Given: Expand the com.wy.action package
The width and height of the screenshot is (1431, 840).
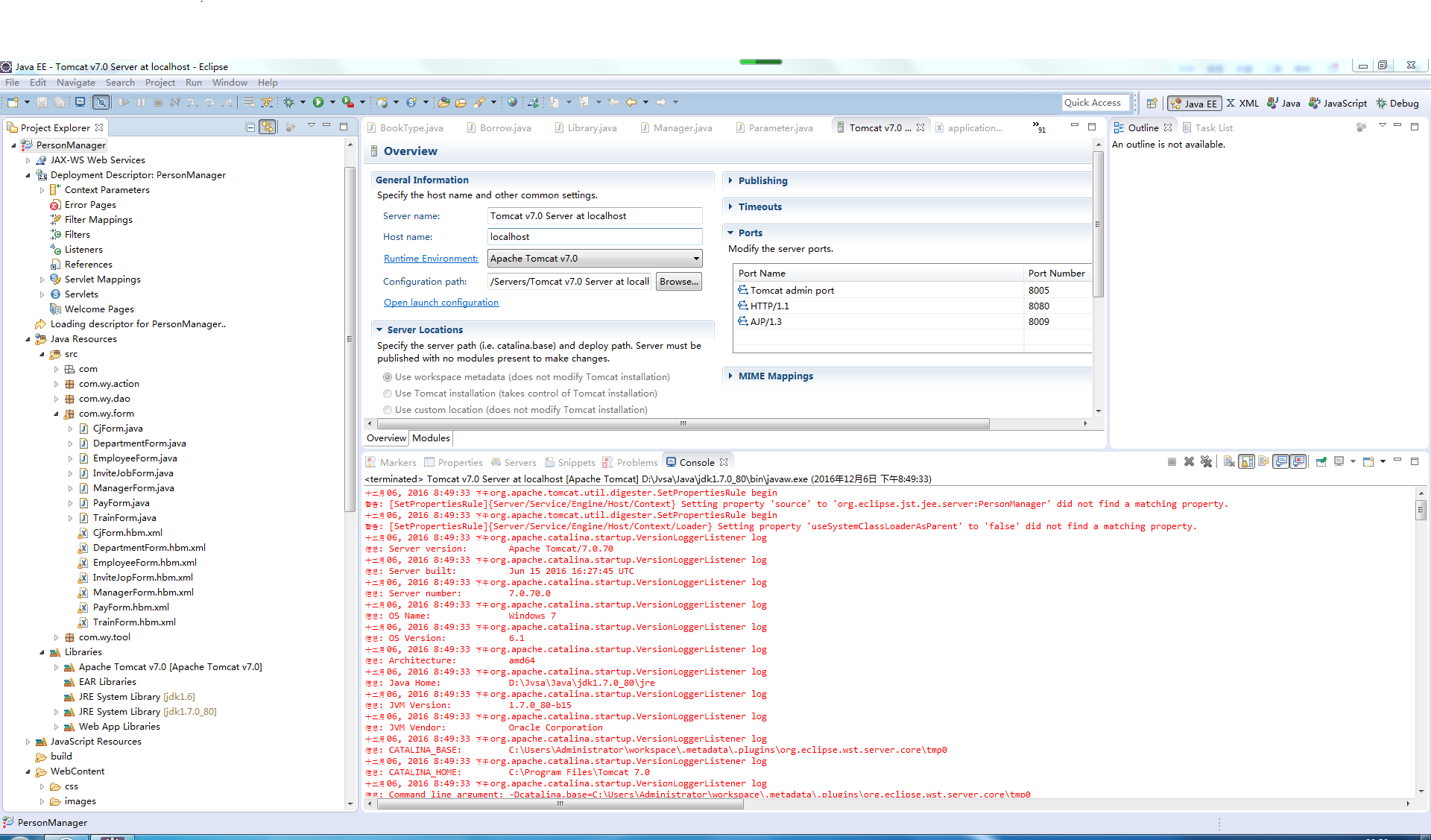Looking at the screenshot, I should click(57, 384).
